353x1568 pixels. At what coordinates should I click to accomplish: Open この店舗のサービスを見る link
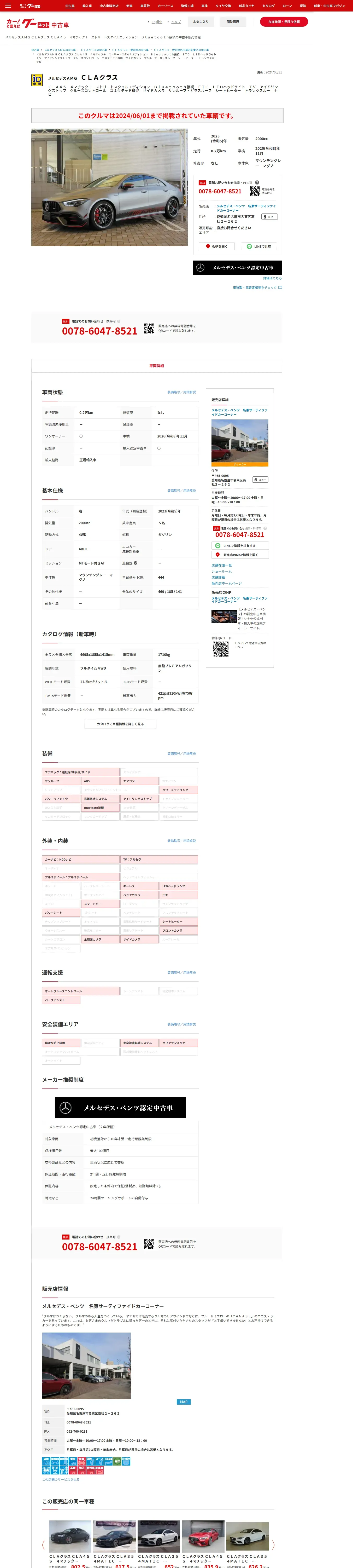point(60,1479)
